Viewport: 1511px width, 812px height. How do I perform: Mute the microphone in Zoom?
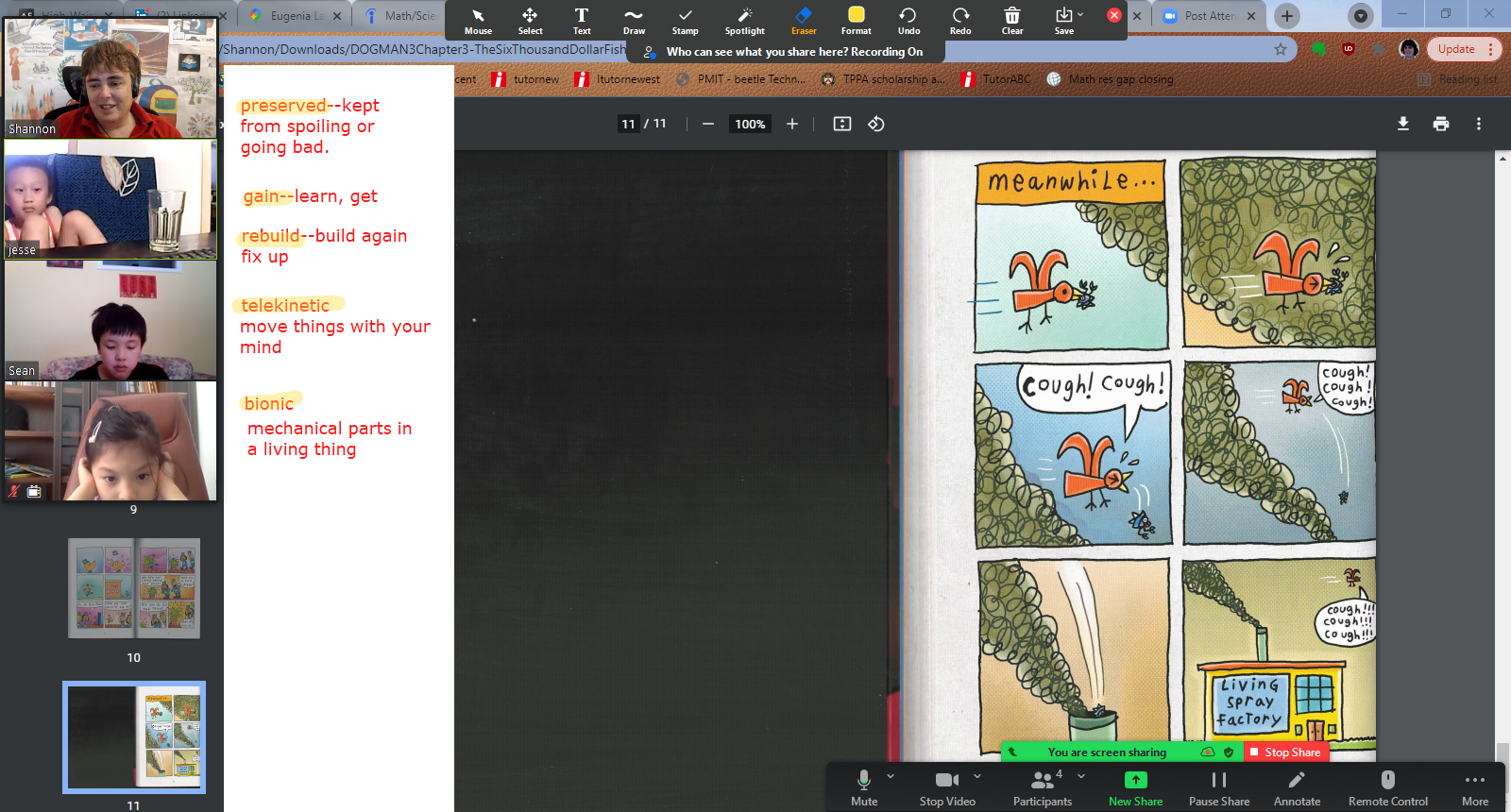coord(864,787)
